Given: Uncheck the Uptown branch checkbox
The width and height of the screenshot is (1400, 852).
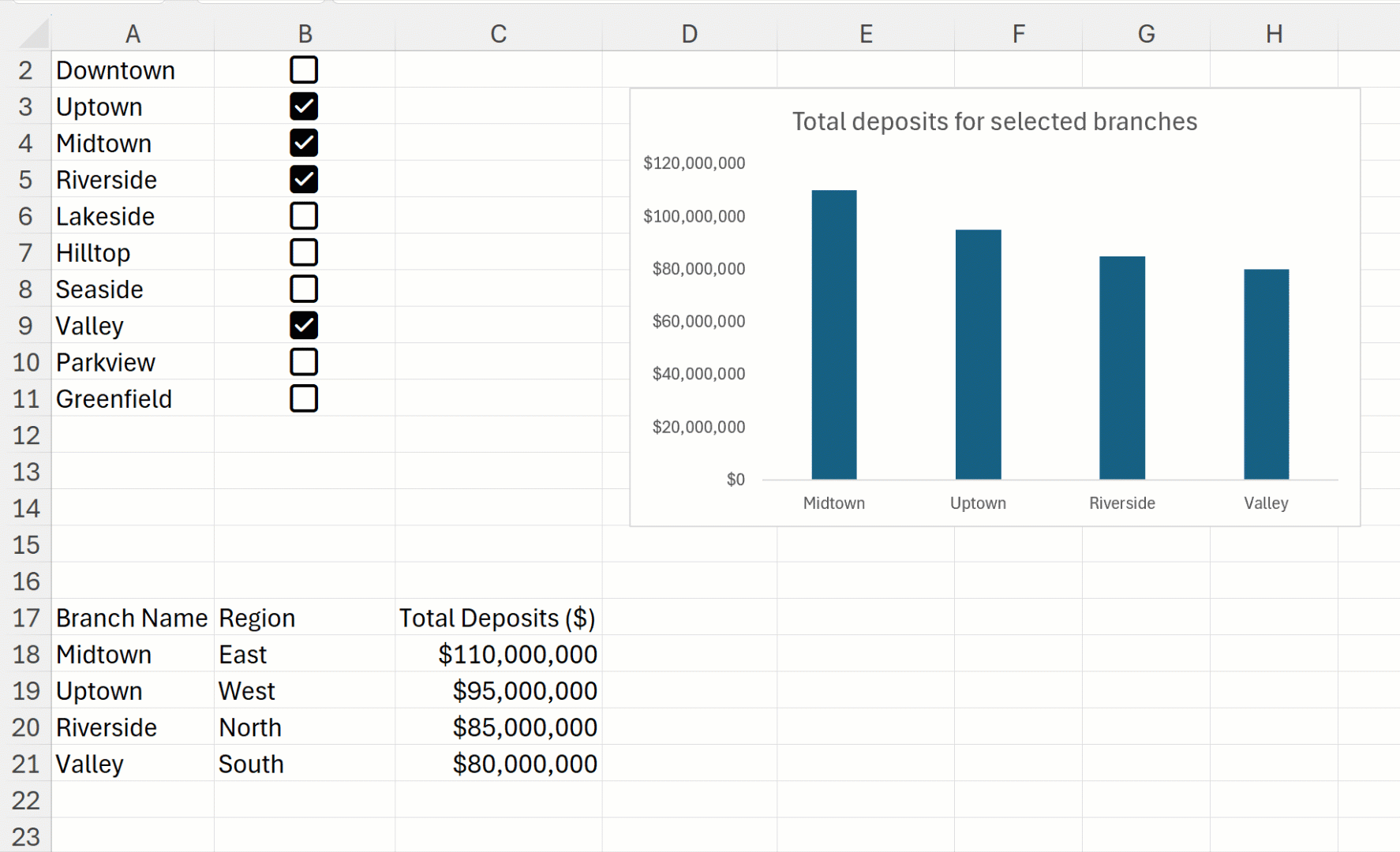Looking at the screenshot, I should 304,106.
